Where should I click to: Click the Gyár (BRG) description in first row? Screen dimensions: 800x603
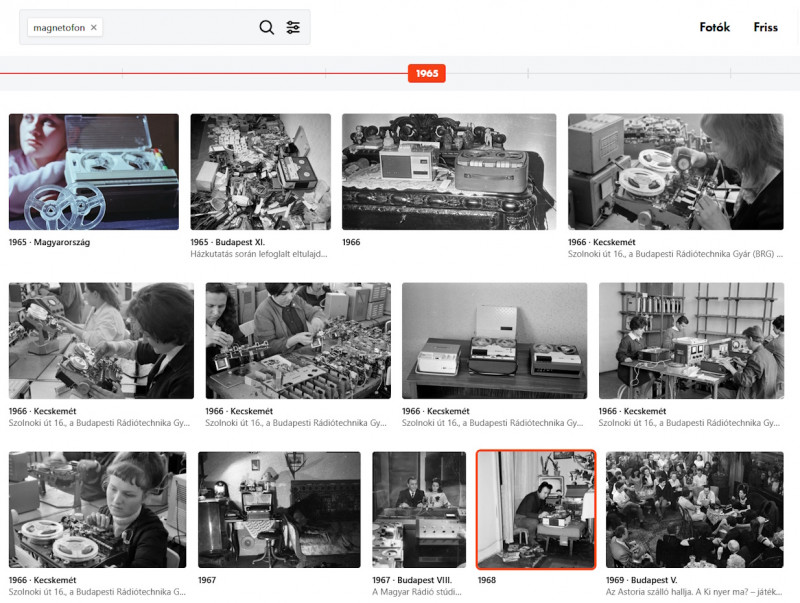pos(675,254)
